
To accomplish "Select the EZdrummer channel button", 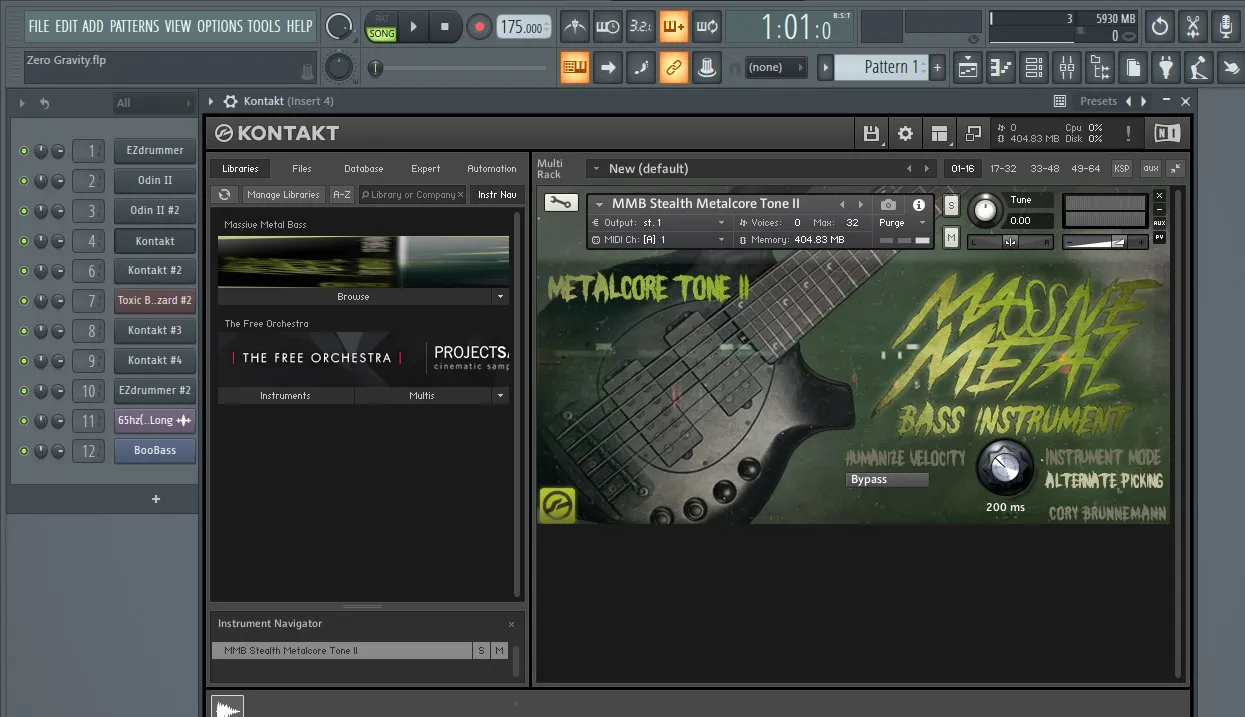I will (x=154, y=150).
